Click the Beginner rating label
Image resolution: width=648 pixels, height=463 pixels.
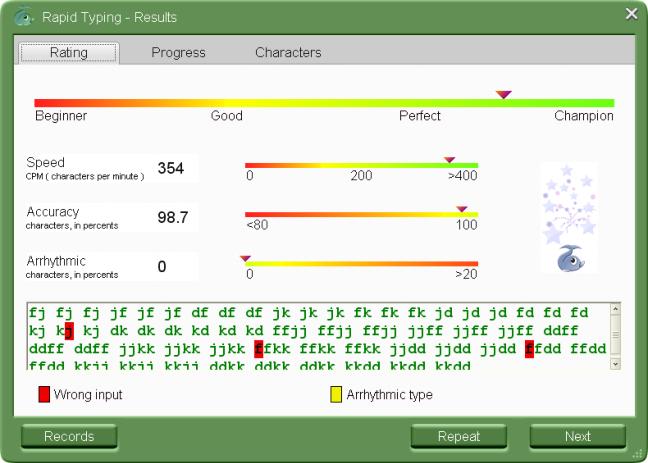pyautogui.click(x=61, y=116)
